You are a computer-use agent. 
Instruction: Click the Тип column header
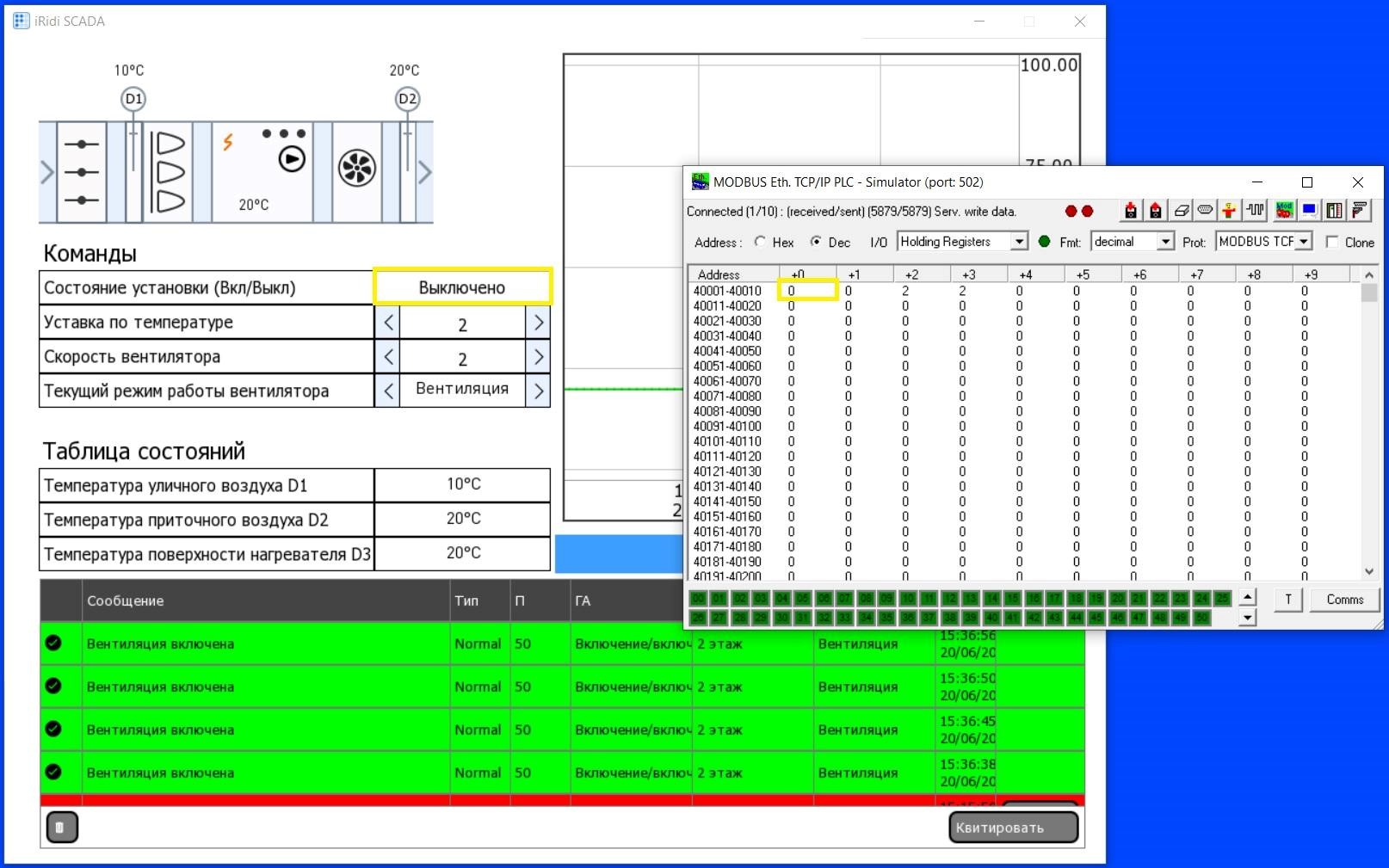click(x=466, y=600)
